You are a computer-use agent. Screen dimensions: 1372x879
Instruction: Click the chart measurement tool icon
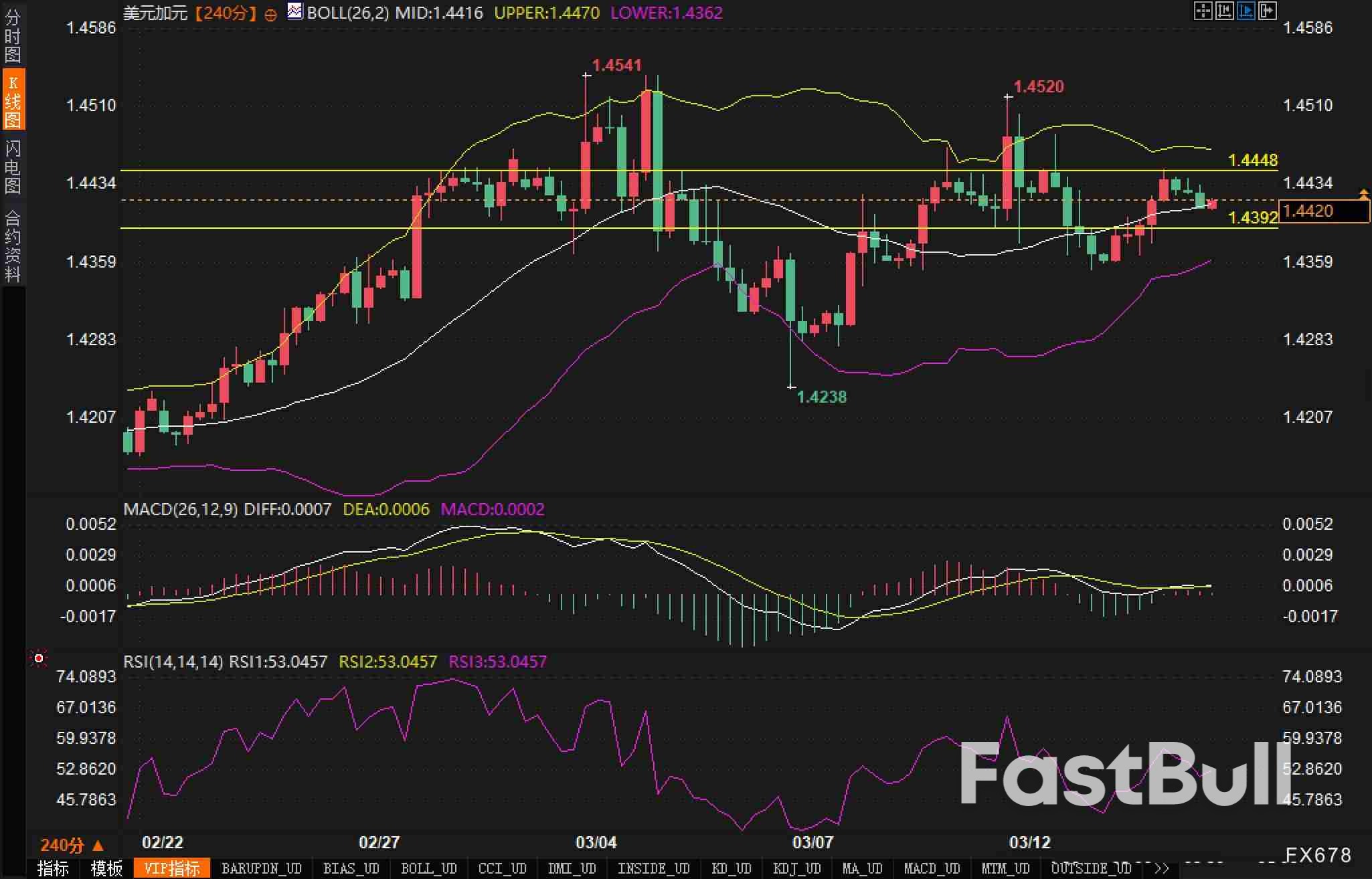click(1224, 11)
